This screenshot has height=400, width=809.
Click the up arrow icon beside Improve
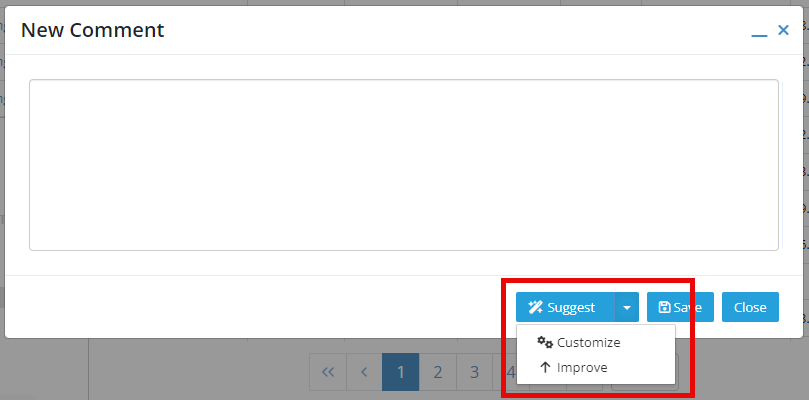[x=545, y=367]
